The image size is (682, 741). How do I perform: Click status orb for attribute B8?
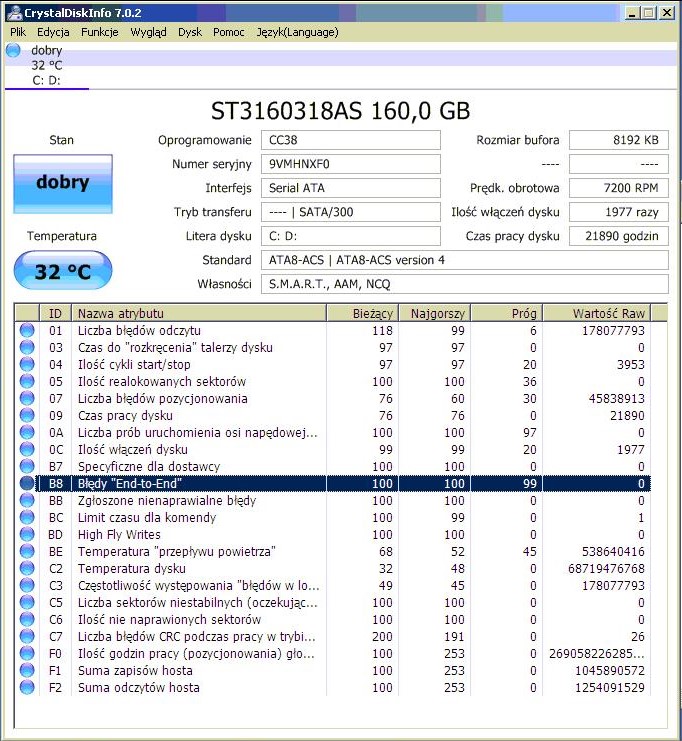coord(27,483)
